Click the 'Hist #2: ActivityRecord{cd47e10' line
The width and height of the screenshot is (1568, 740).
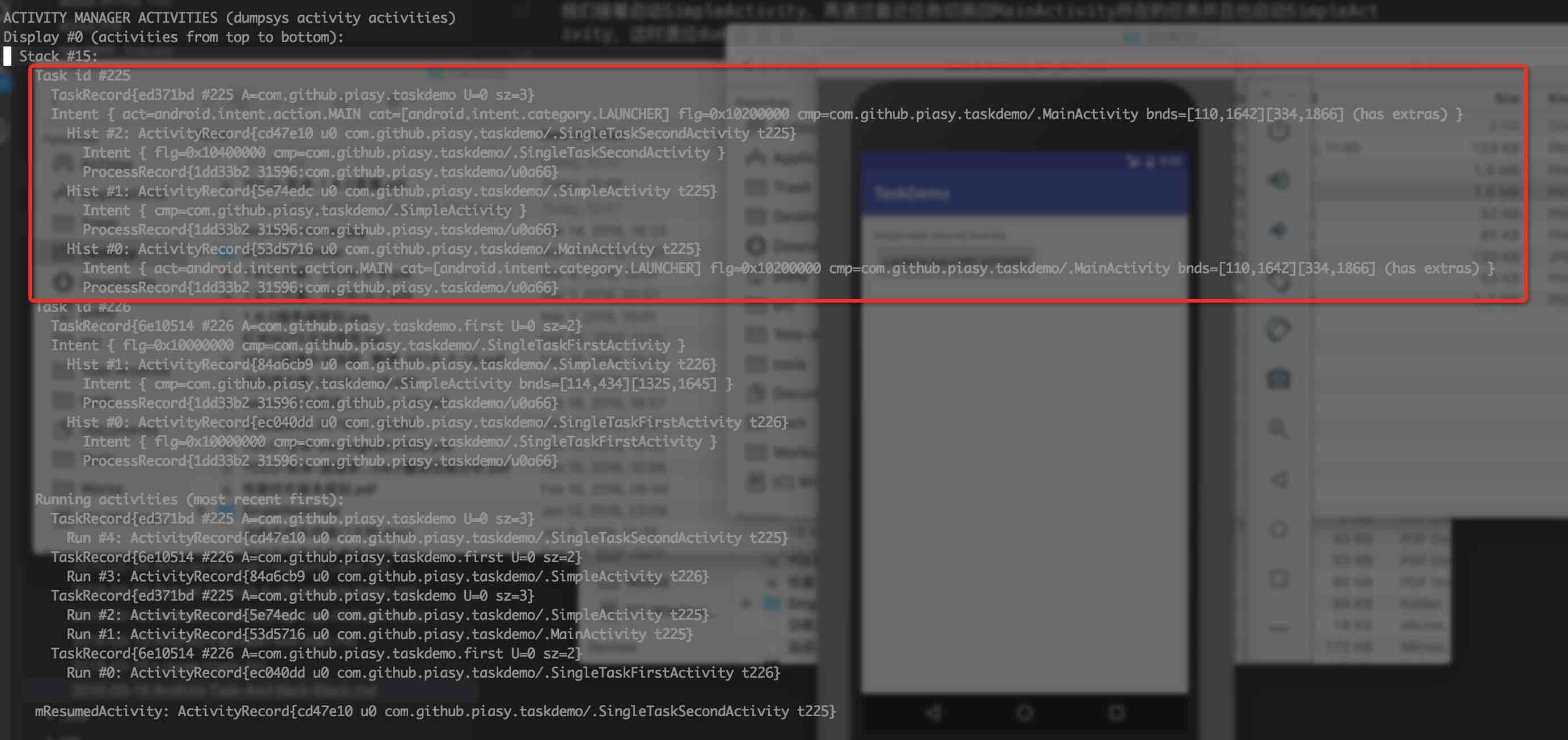(431, 133)
